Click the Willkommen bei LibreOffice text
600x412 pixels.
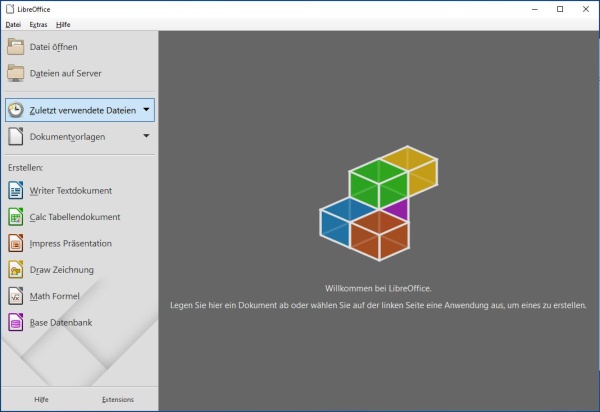point(378,288)
